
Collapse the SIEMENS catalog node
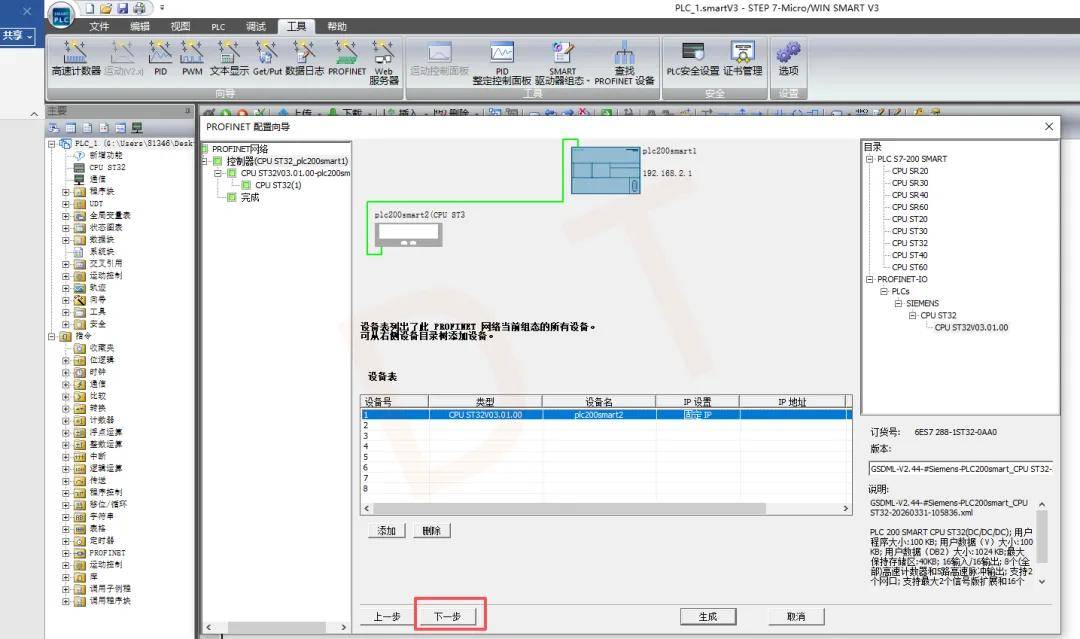coord(898,304)
